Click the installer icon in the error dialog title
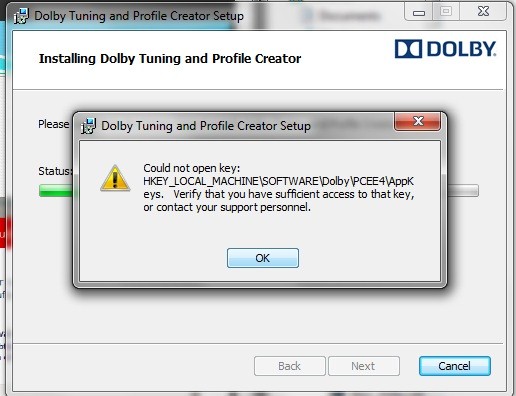Viewport: 516px width, 396px height. tap(88, 126)
